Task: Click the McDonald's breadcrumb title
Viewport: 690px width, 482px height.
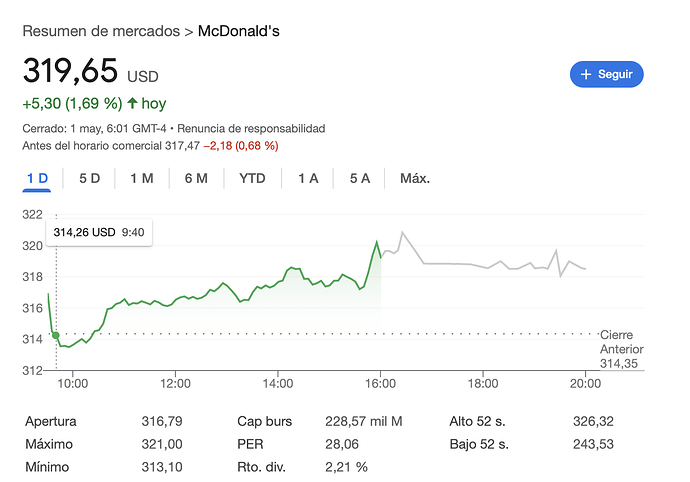Action: pos(239,31)
